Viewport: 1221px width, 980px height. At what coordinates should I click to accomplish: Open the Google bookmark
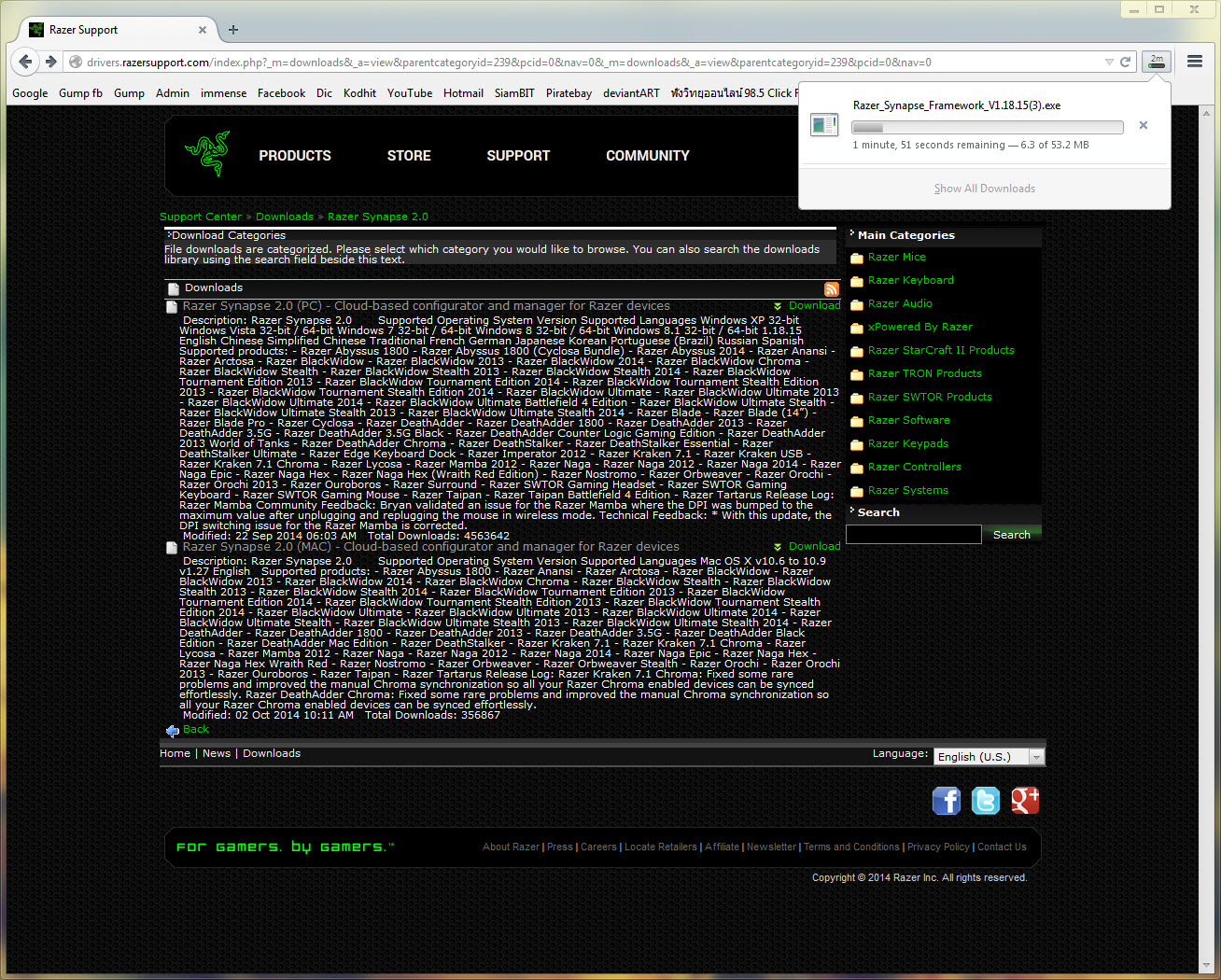click(30, 93)
